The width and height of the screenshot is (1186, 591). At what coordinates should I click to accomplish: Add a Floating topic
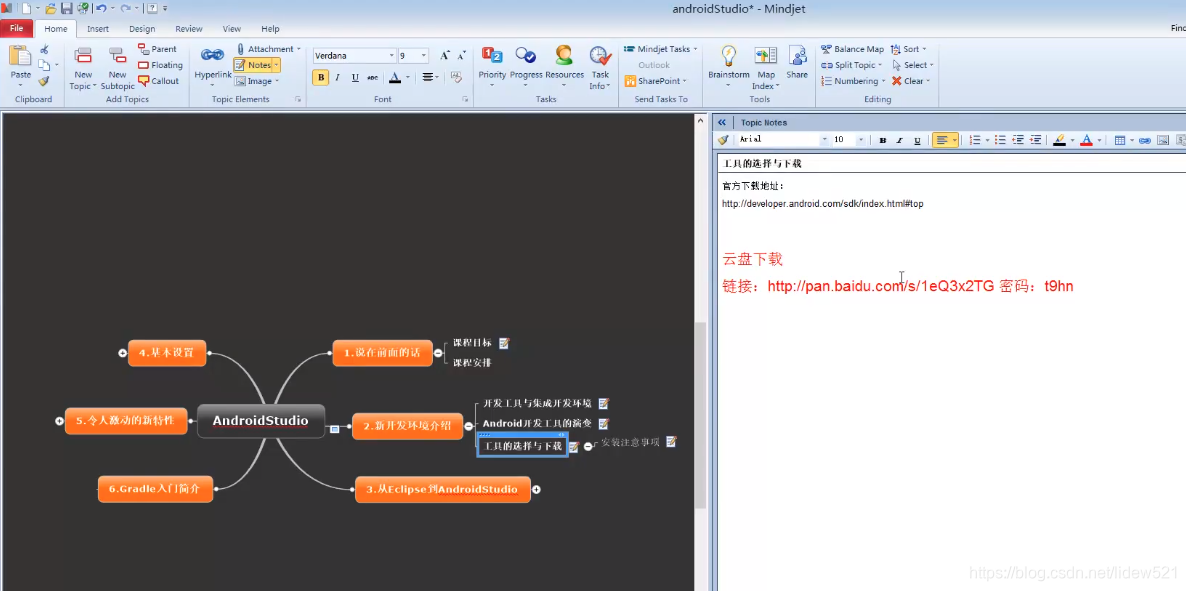160,65
